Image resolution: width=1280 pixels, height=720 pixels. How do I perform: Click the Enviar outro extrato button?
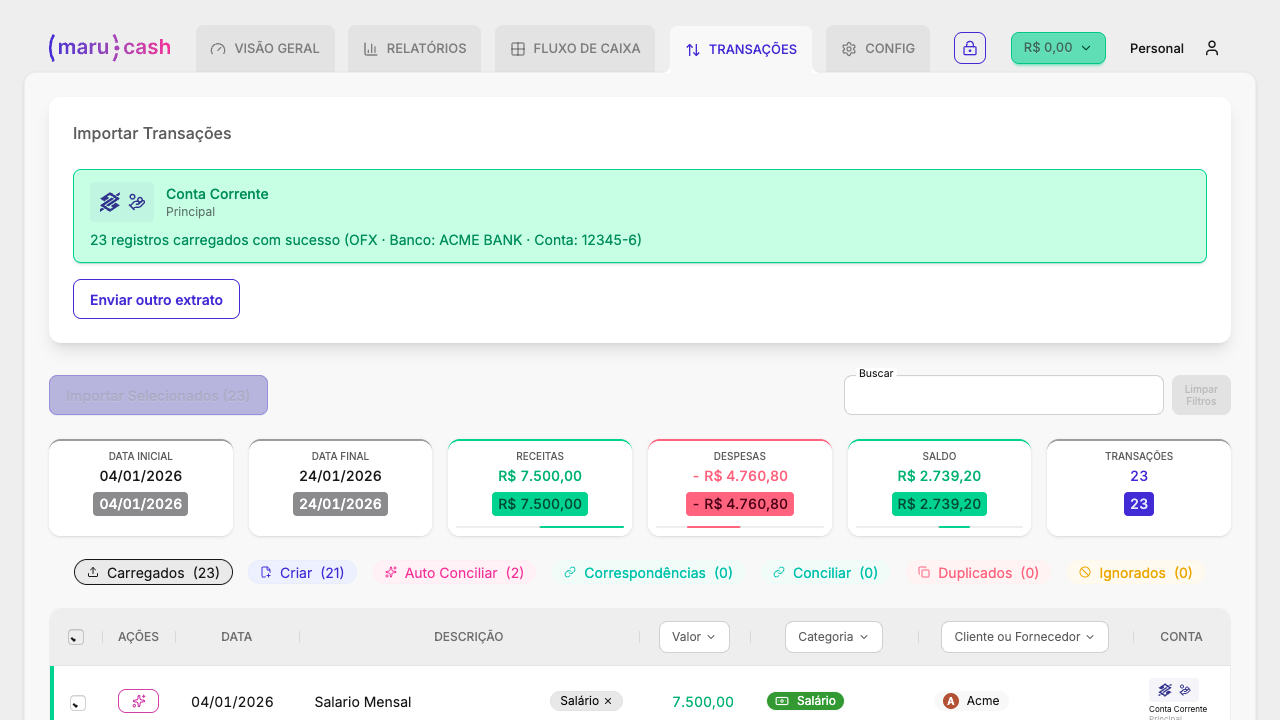click(156, 298)
